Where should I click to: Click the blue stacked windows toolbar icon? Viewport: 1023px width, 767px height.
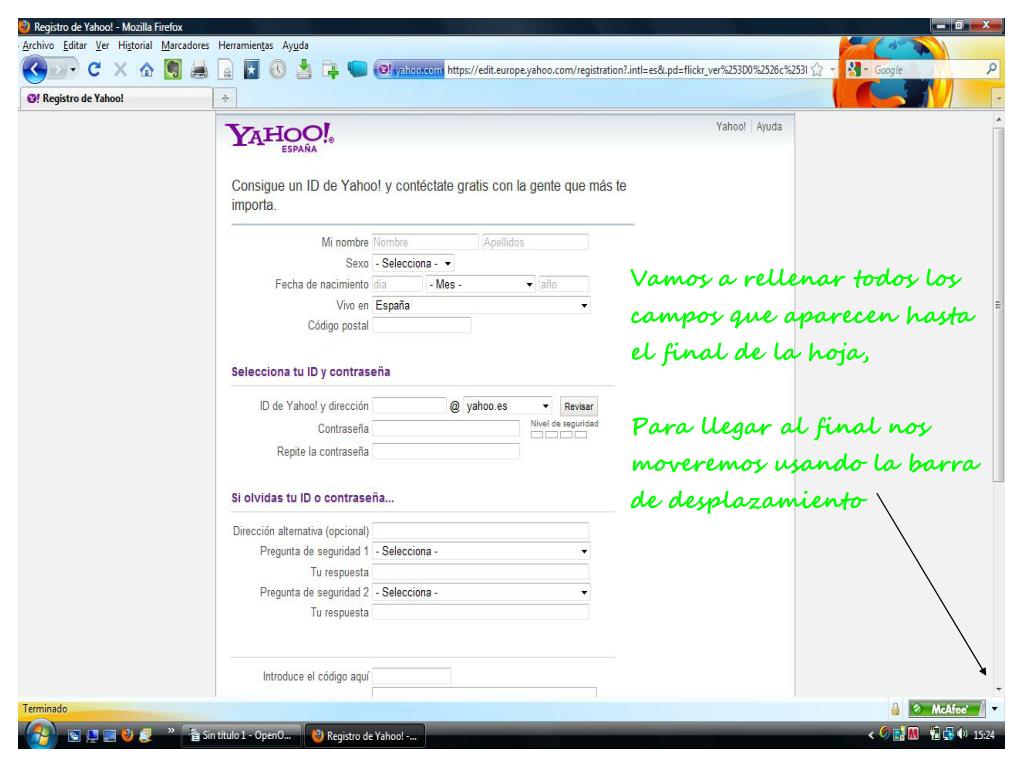point(358,68)
